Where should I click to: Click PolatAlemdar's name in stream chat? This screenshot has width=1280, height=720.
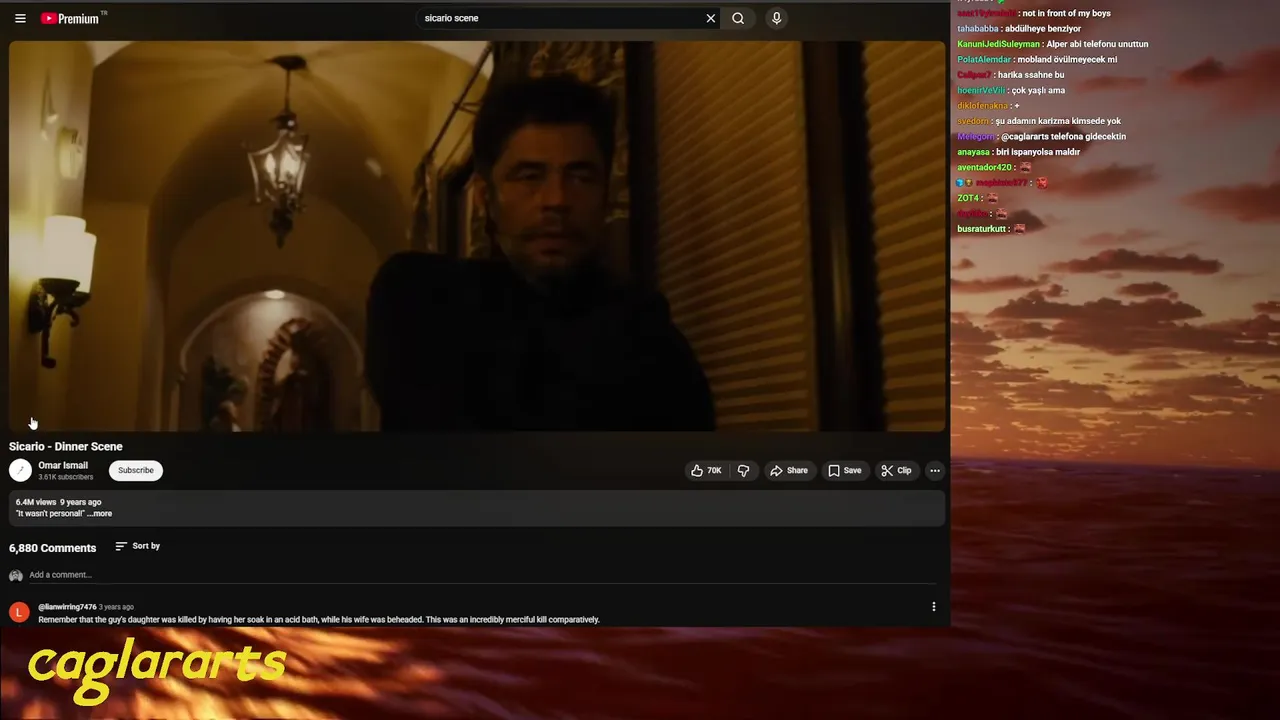(x=984, y=60)
